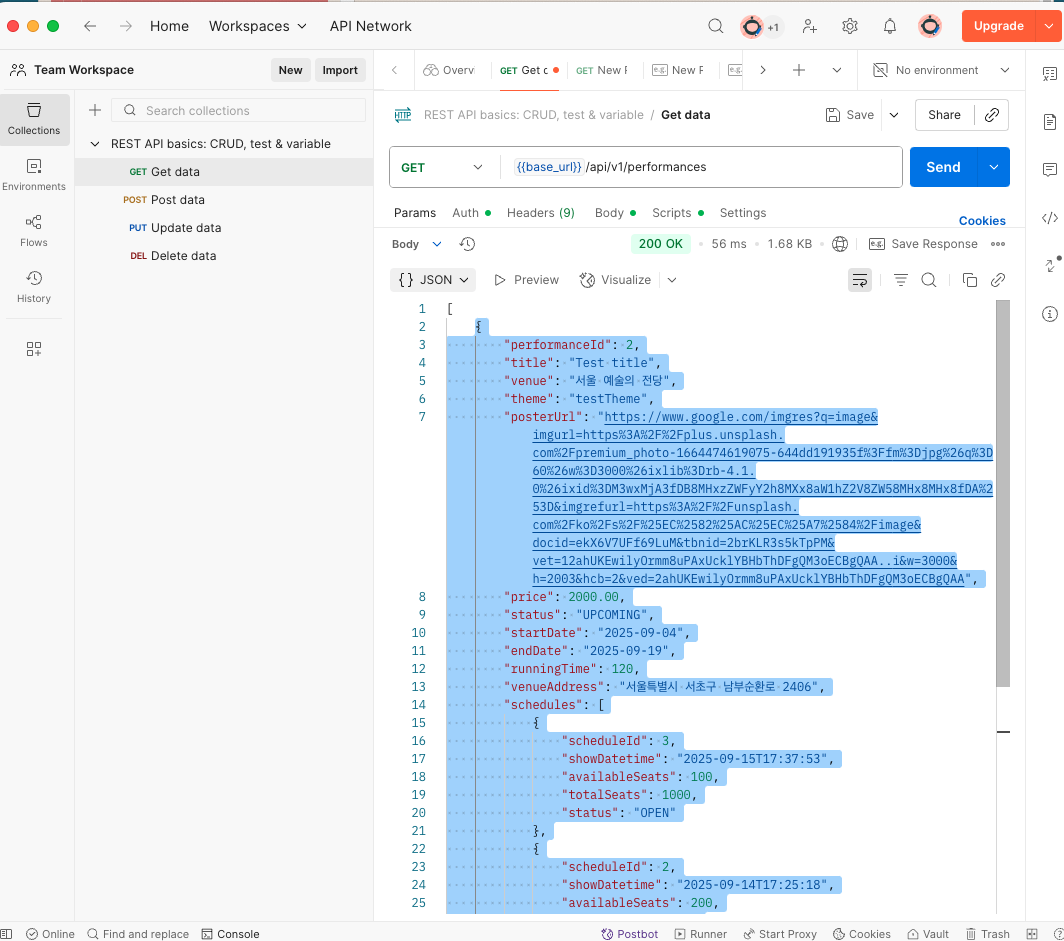Open the History sidebar panel
Viewport: 1064px width, 941px height.
34,286
